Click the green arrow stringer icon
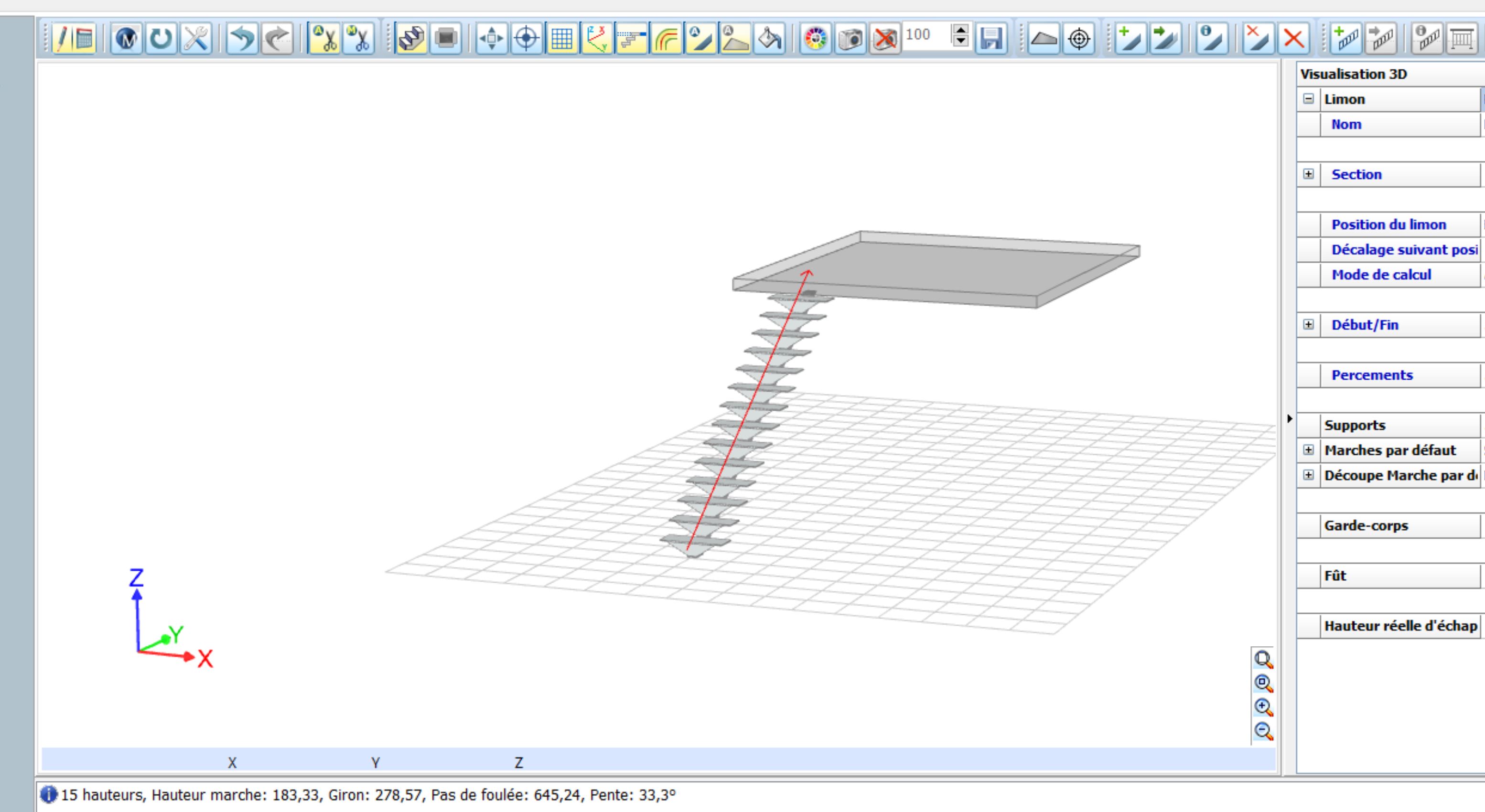The image size is (1485, 812). coord(1165,39)
